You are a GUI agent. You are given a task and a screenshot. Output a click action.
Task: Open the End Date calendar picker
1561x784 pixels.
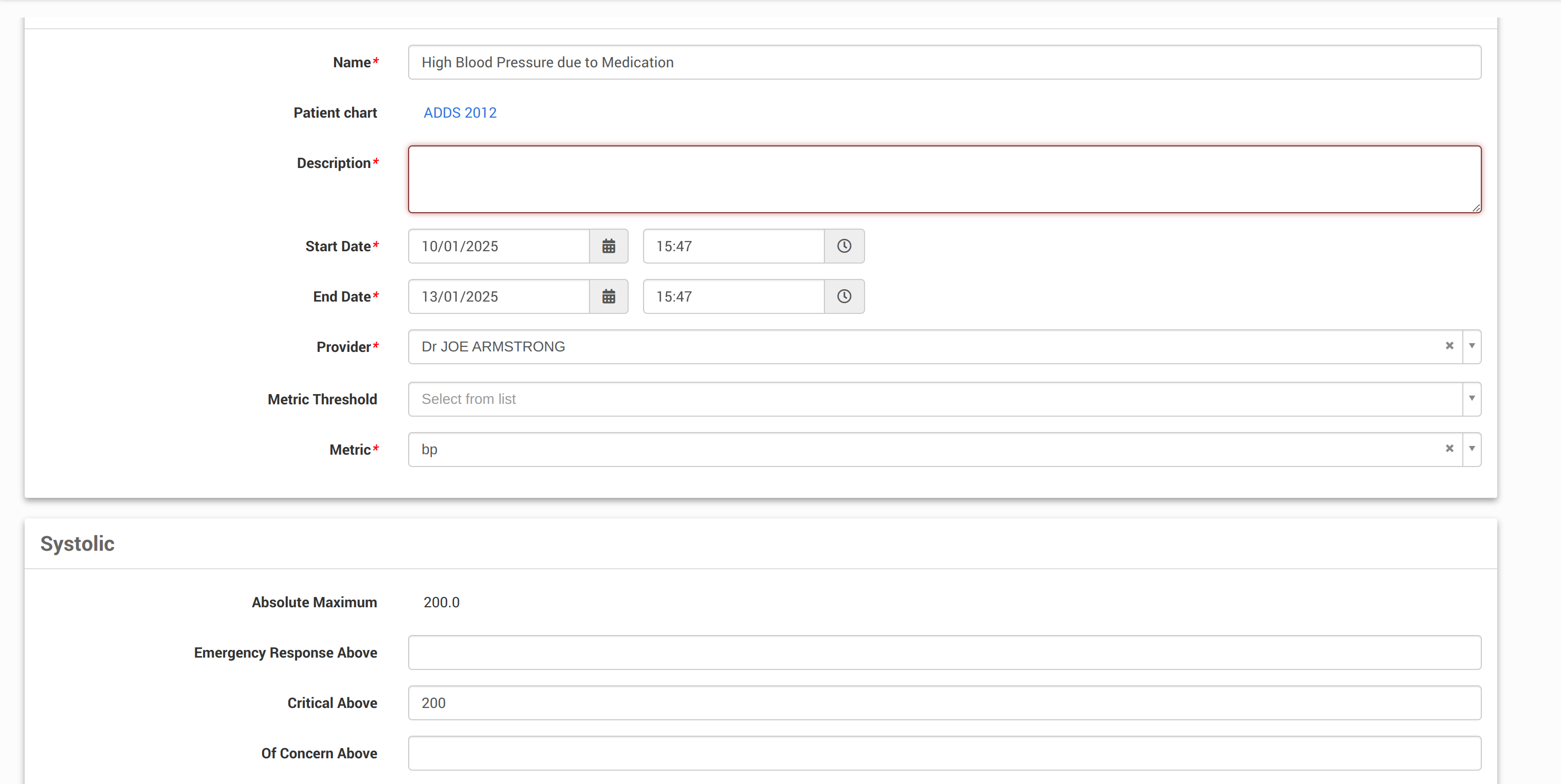[x=609, y=296]
